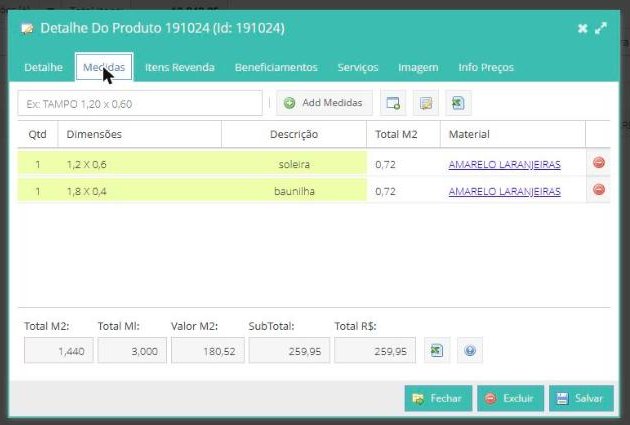Open the Beneficiamentos tab
Viewport: 630px width, 425px height.
[x=276, y=67]
